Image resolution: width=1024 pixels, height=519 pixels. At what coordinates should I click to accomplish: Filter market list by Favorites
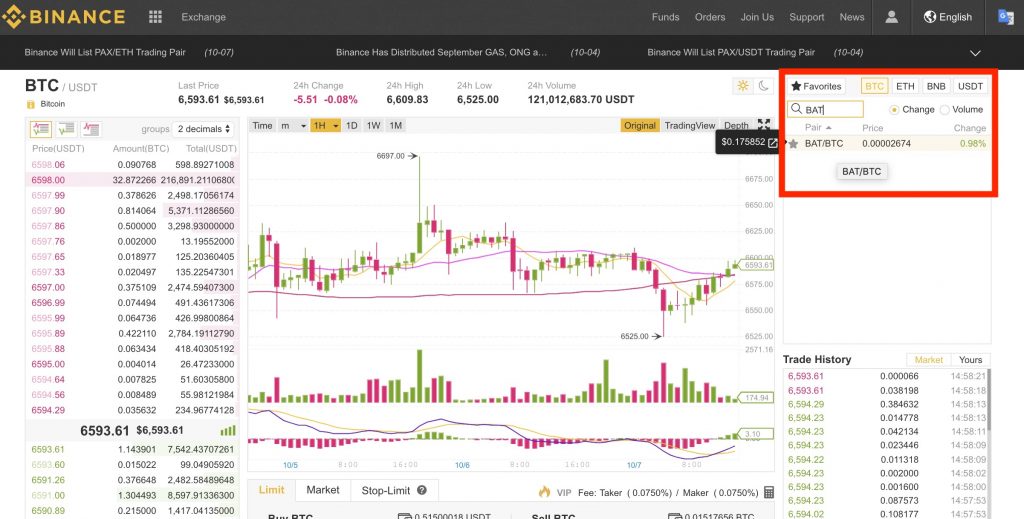(816, 87)
